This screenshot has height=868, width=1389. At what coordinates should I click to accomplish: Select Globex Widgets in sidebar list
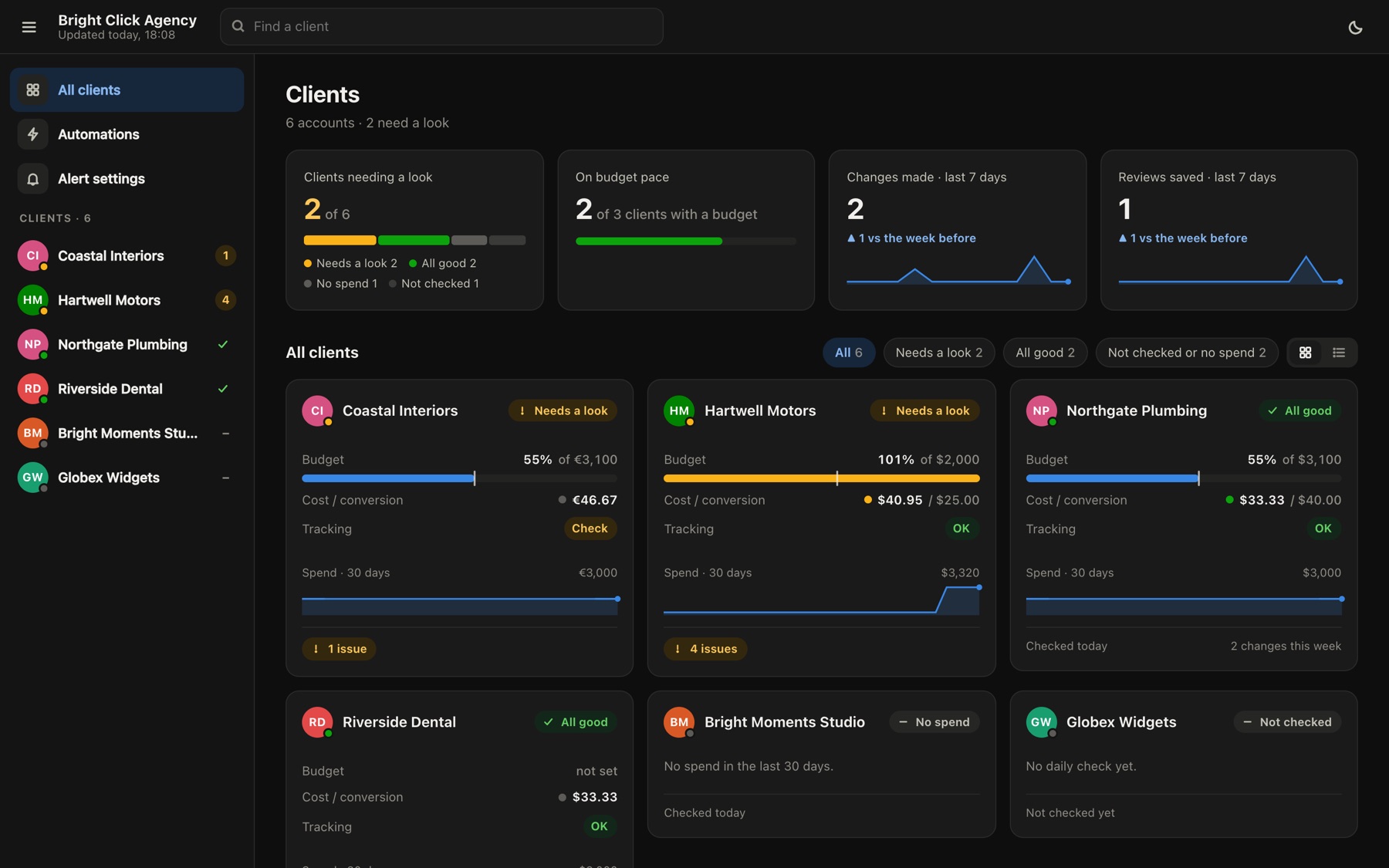[127, 478]
